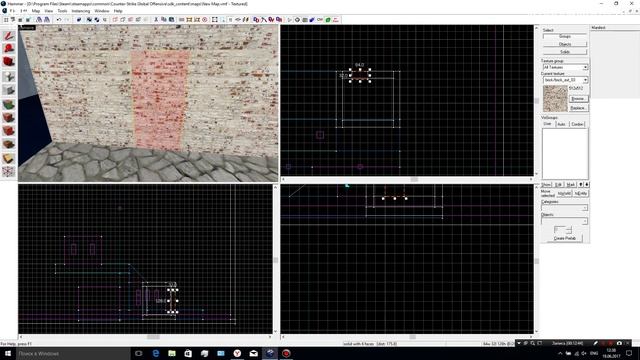This screenshot has height=360, width=640.
Task: Click the Paste toolbar icon
Action: (171, 20)
